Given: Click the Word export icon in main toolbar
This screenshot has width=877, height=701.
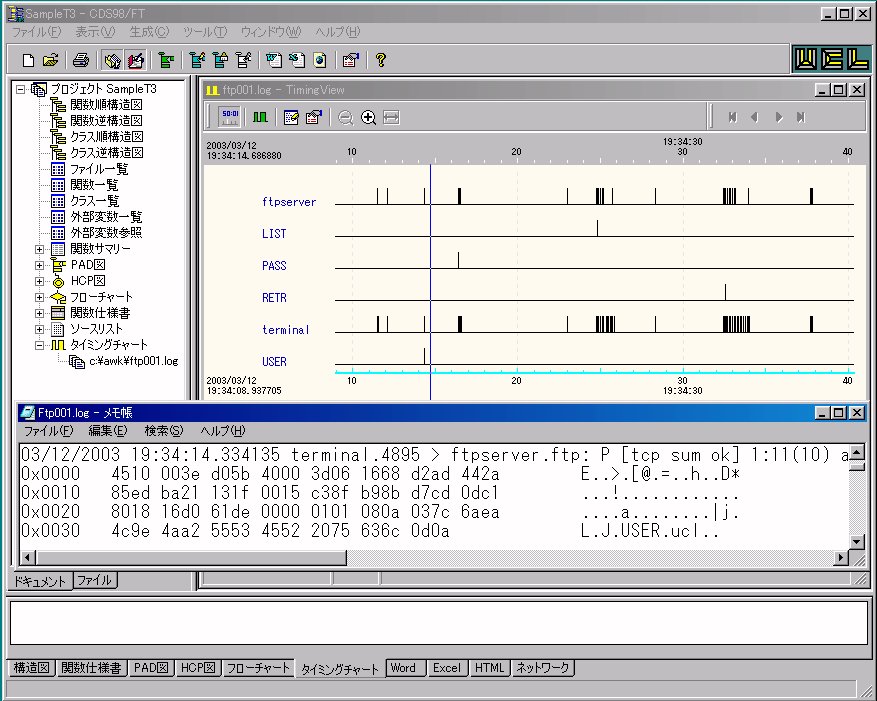Looking at the screenshot, I should [x=273, y=60].
